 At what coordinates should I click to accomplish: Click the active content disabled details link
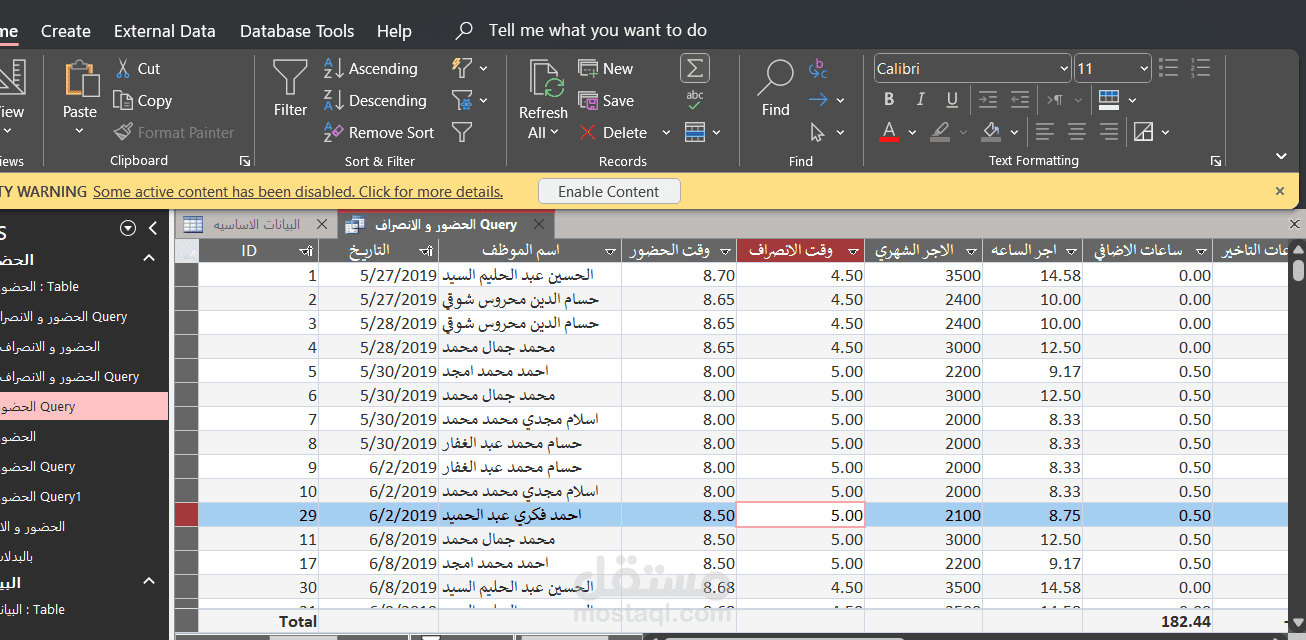coord(298,192)
